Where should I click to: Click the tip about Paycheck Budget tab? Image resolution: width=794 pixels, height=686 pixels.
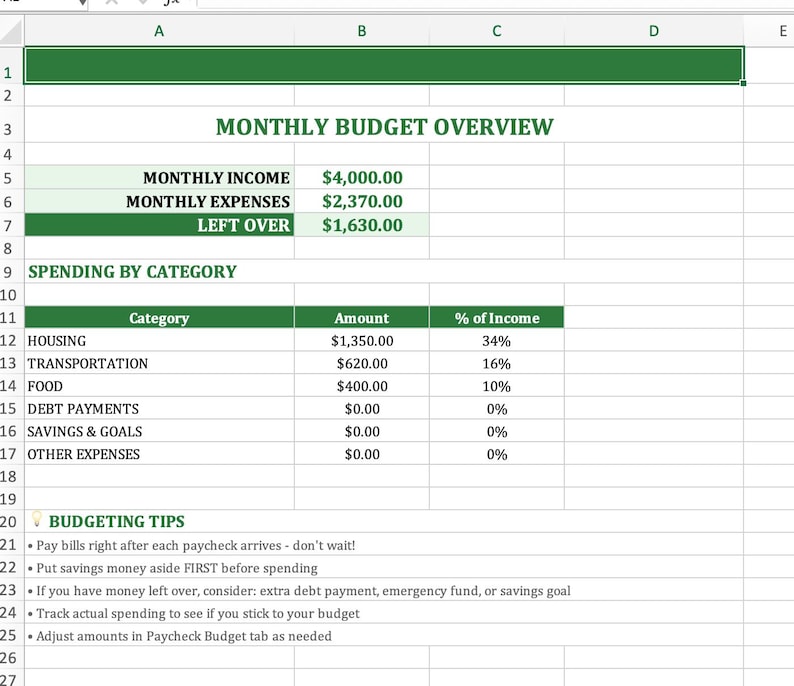(x=180, y=636)
